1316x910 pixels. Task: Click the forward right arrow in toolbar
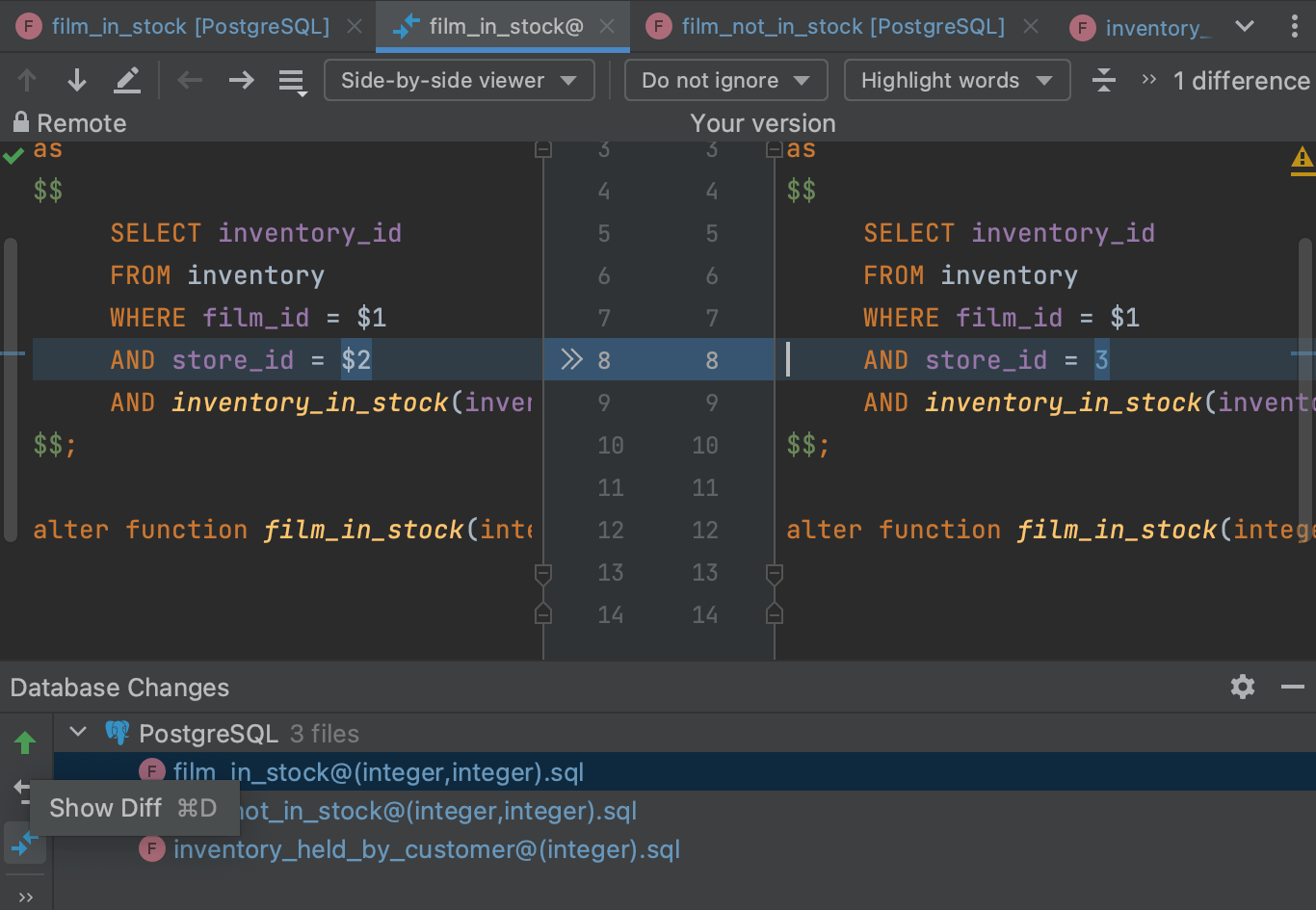(241, 81)
